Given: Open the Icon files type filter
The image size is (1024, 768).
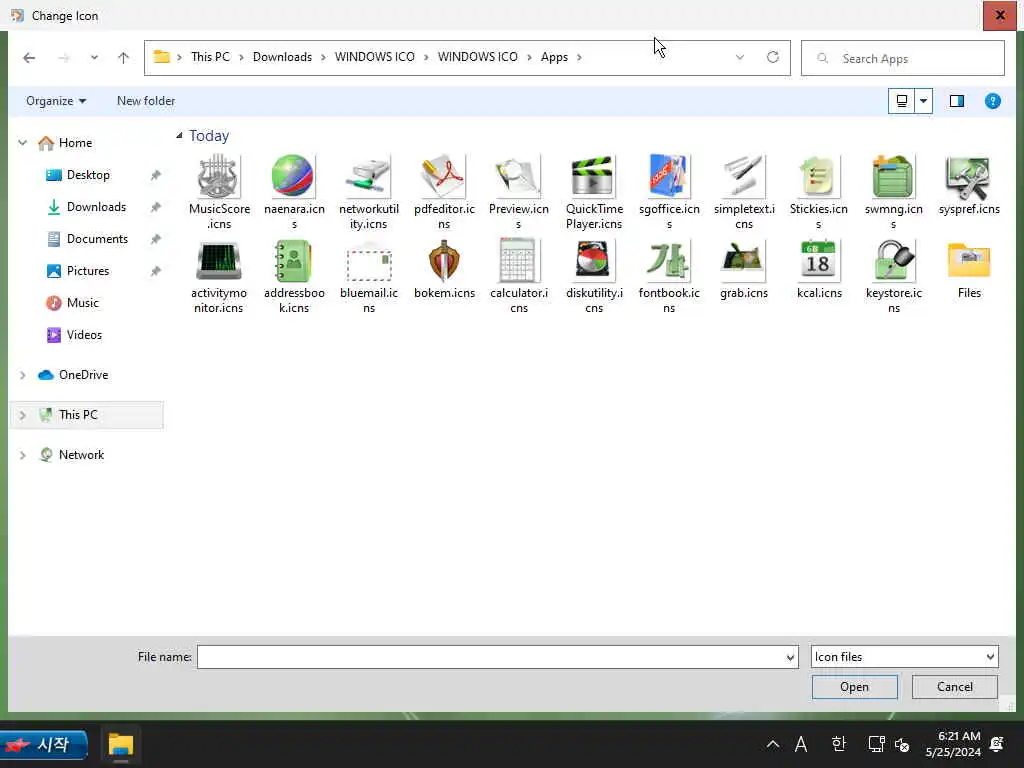Looking at the screenshot, I should 904,657.
